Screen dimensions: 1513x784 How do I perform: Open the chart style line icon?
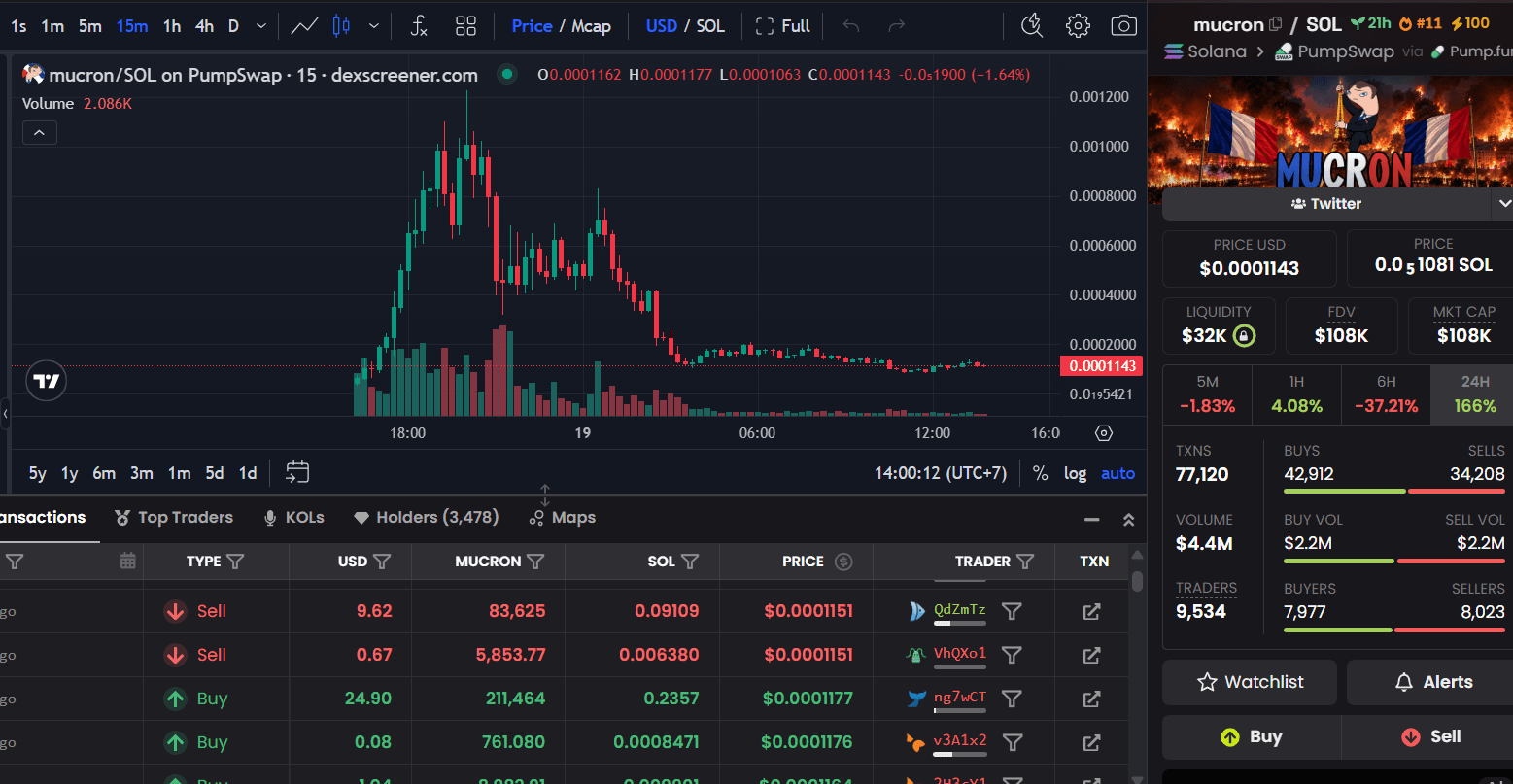coord(304,26)
